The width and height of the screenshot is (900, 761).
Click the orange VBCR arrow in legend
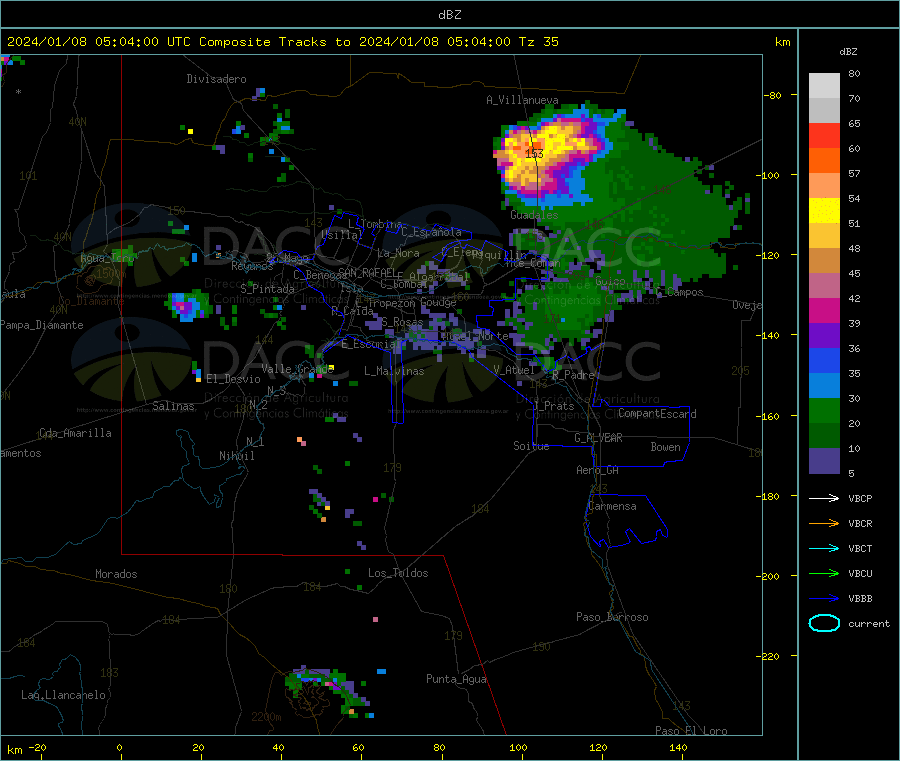coord(824,523)
